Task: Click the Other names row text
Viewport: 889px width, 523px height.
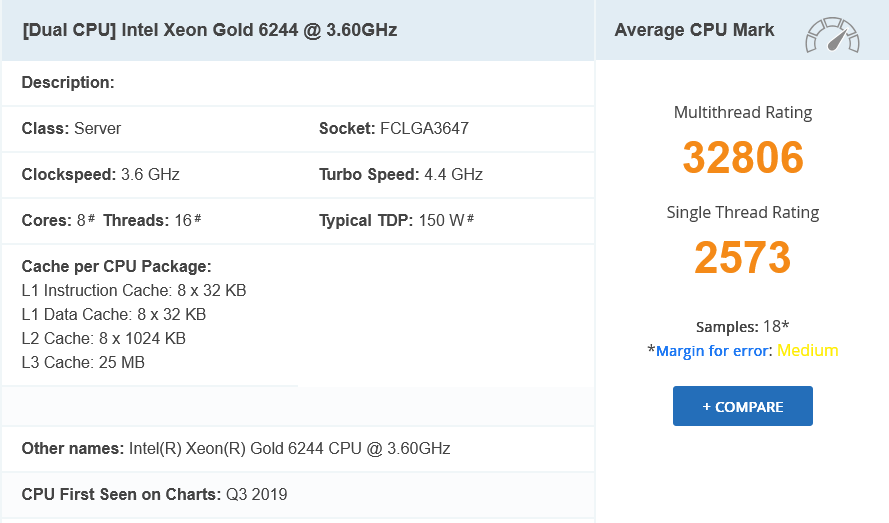Action: pyautogui.click(x=236, y=448)
